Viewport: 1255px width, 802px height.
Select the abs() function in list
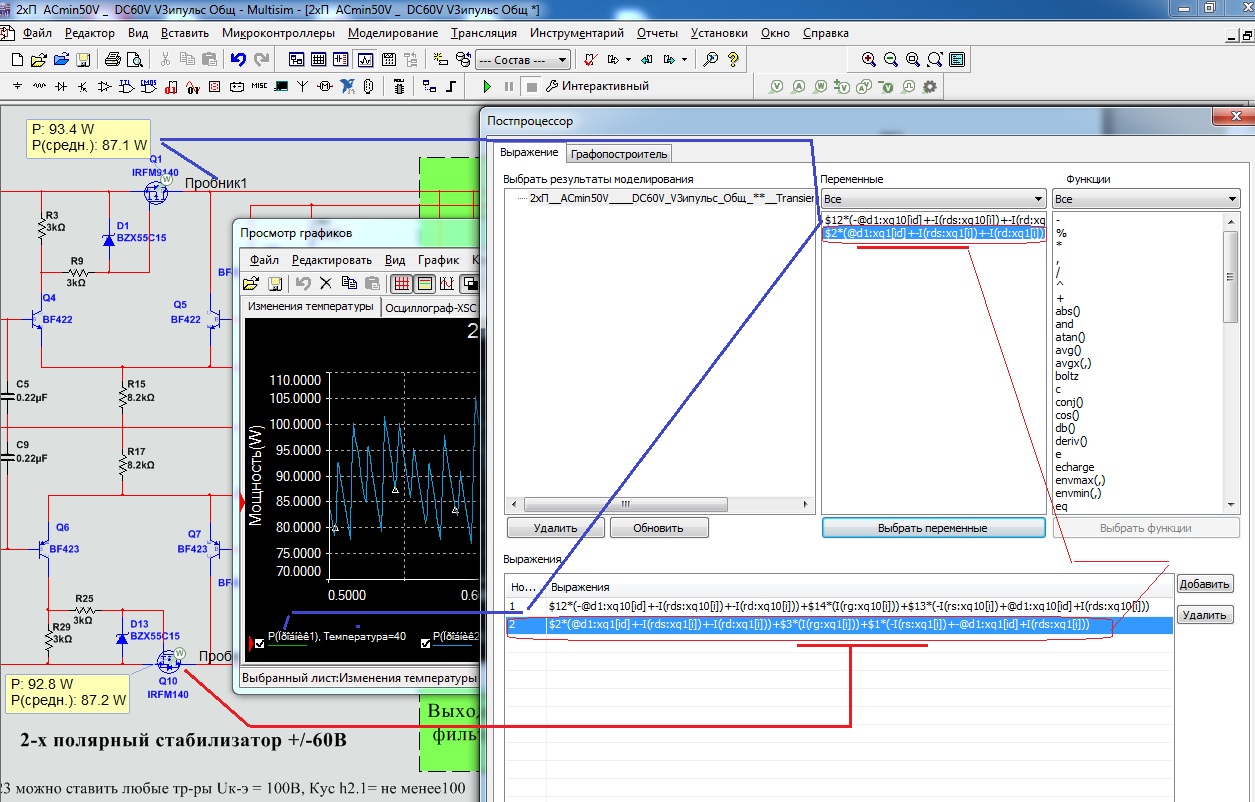[1070, 311]
